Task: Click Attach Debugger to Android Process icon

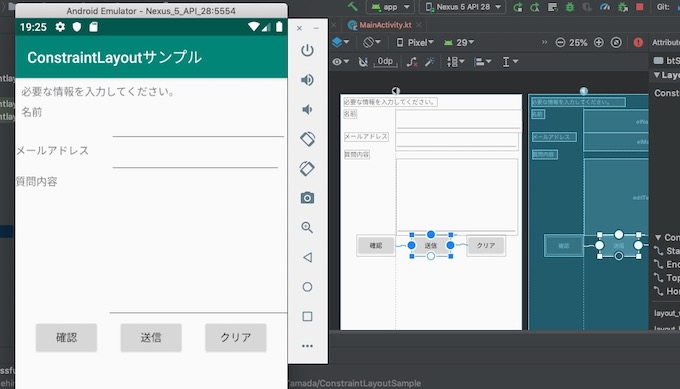Action: point(623,7)
